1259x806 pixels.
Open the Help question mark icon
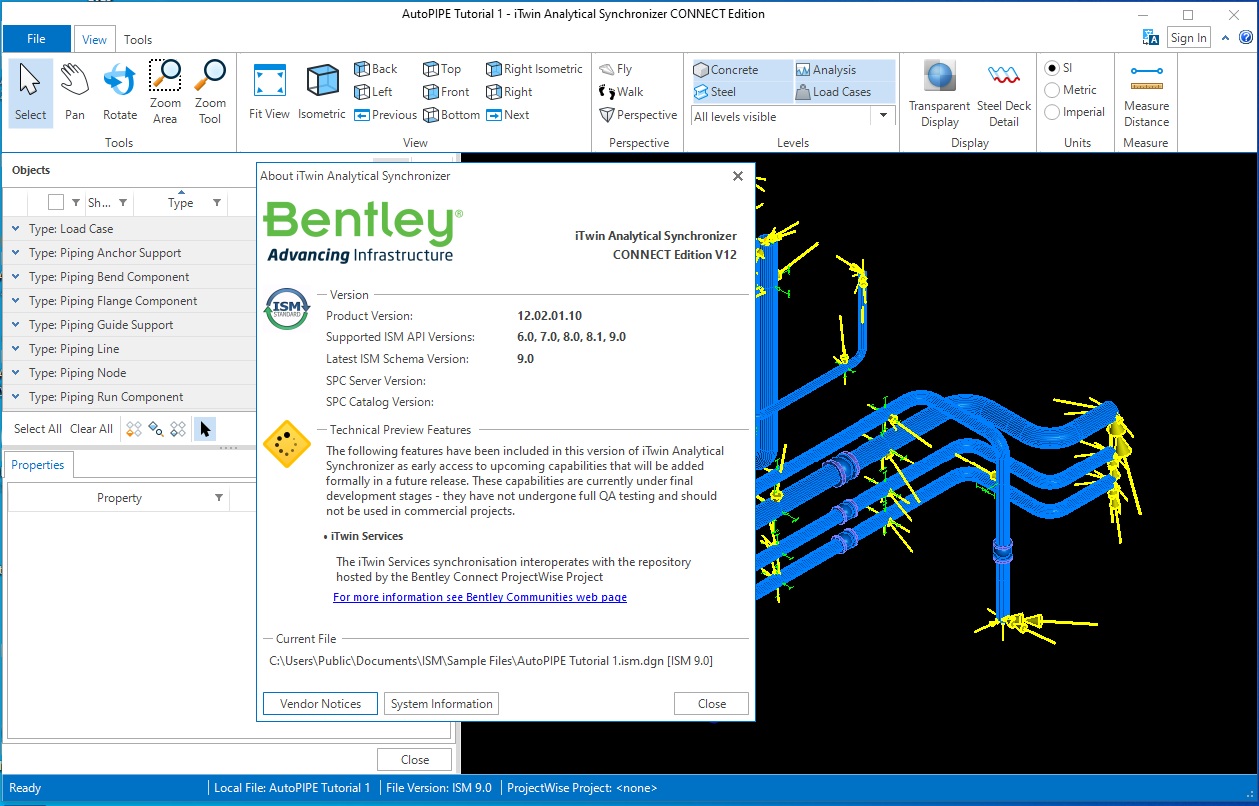click(x=1246, y=37)
